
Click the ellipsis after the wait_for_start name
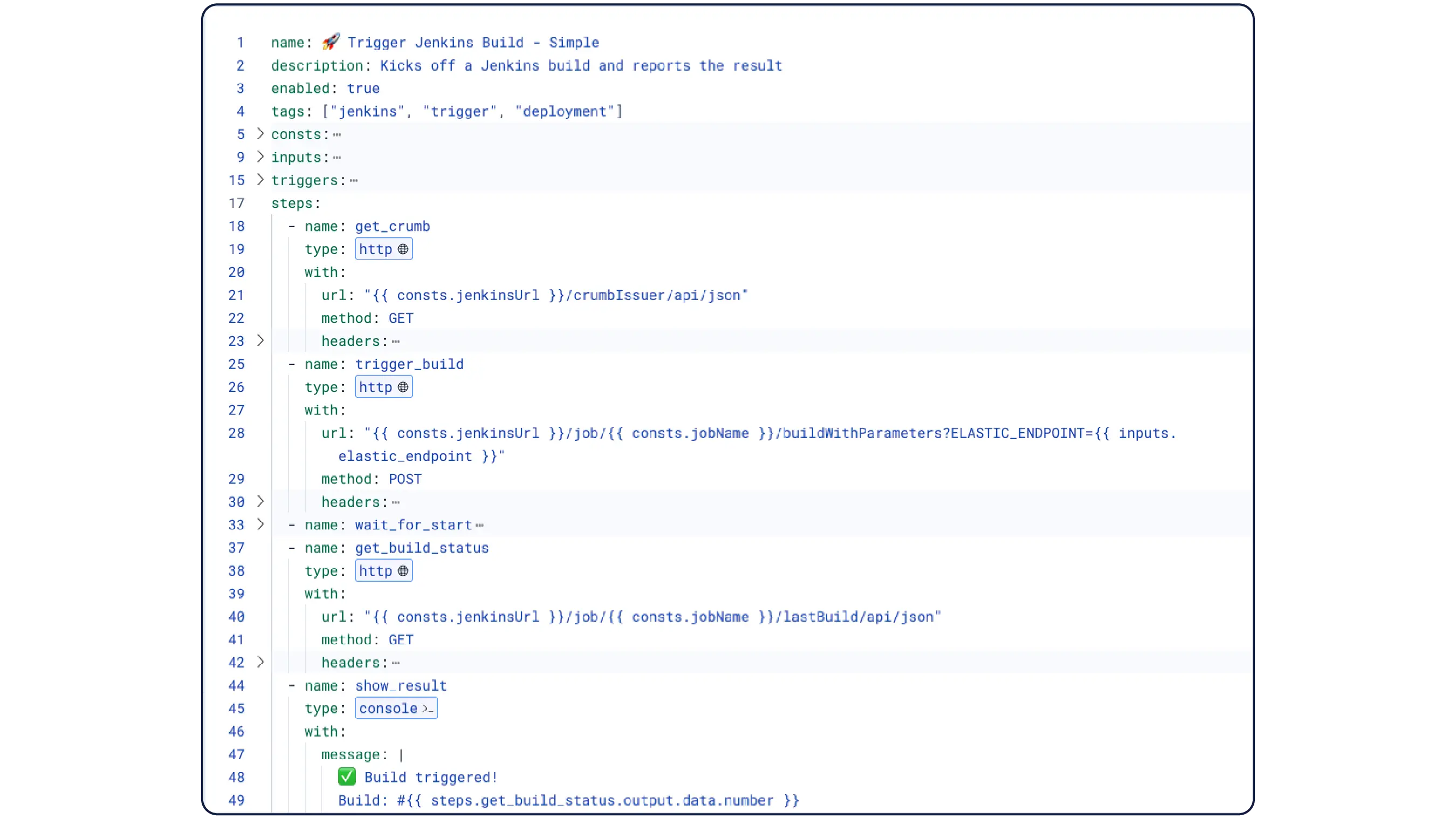click(x=479, y=526)
